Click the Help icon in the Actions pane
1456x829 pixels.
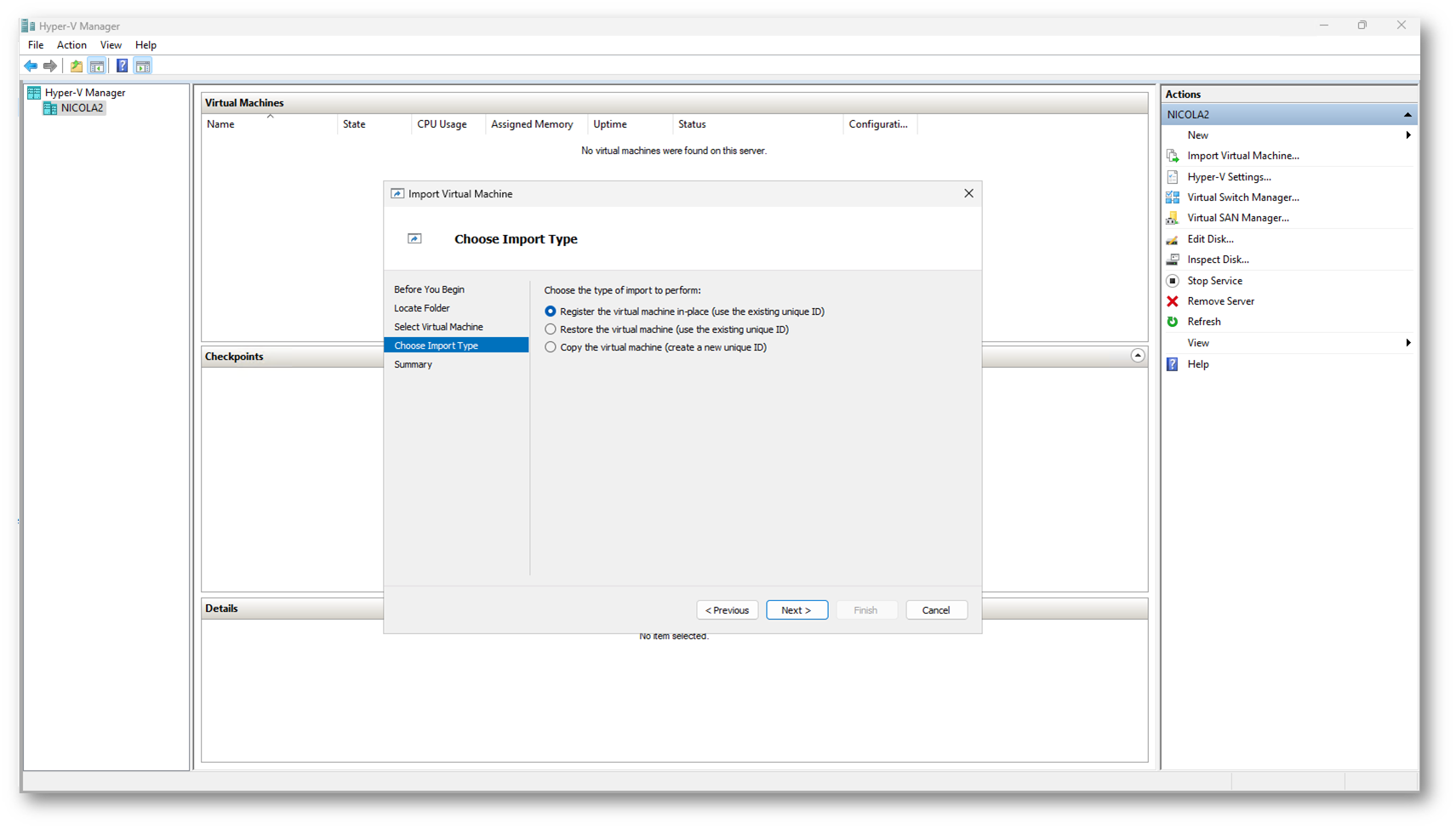pos(1173,364)
